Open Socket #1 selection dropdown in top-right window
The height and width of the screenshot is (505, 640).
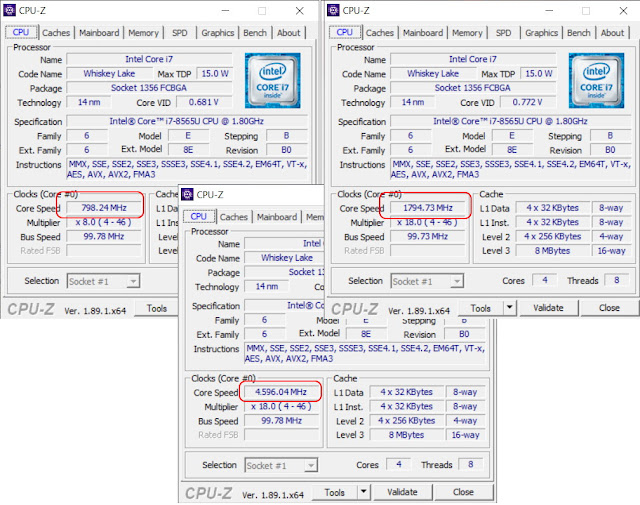[x=427, y=281]
